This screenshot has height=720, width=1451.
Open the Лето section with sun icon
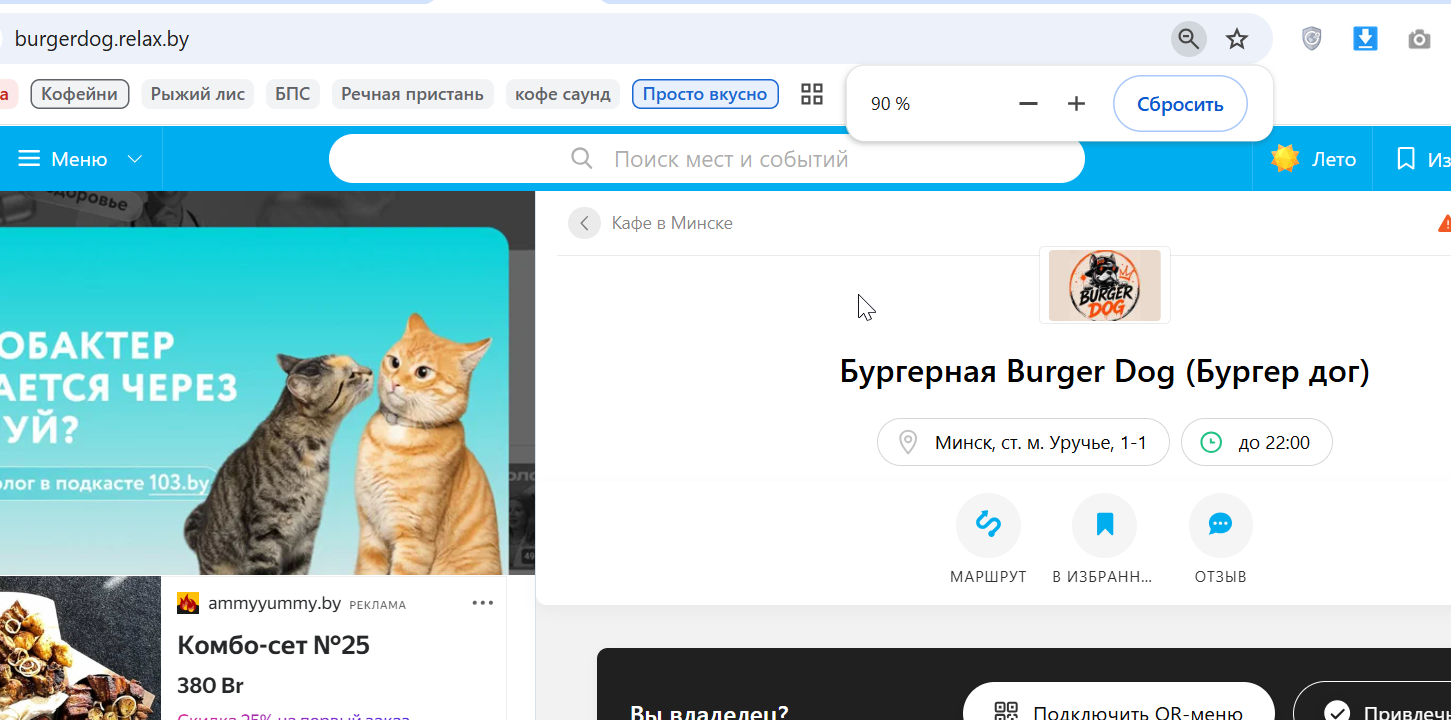(1313, 159)
